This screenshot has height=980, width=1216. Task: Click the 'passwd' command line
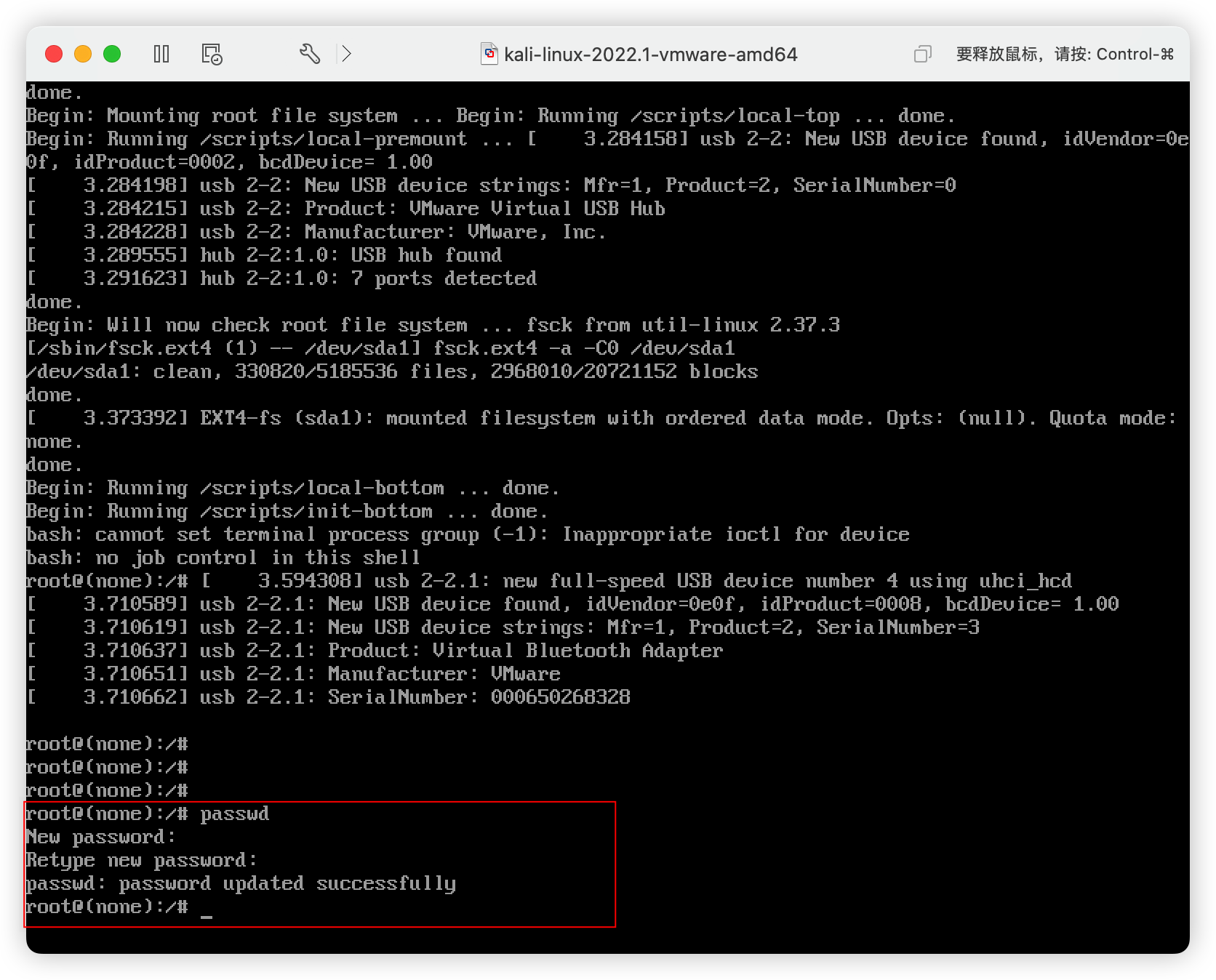tap(148, 814)
